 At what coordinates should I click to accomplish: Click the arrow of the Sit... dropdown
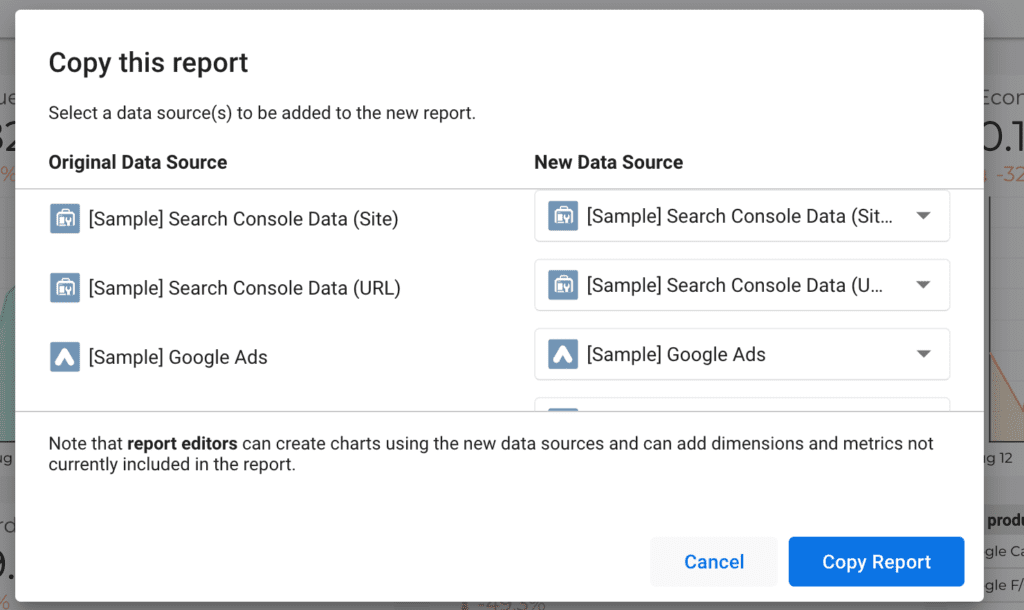click(x=923, y=216)
